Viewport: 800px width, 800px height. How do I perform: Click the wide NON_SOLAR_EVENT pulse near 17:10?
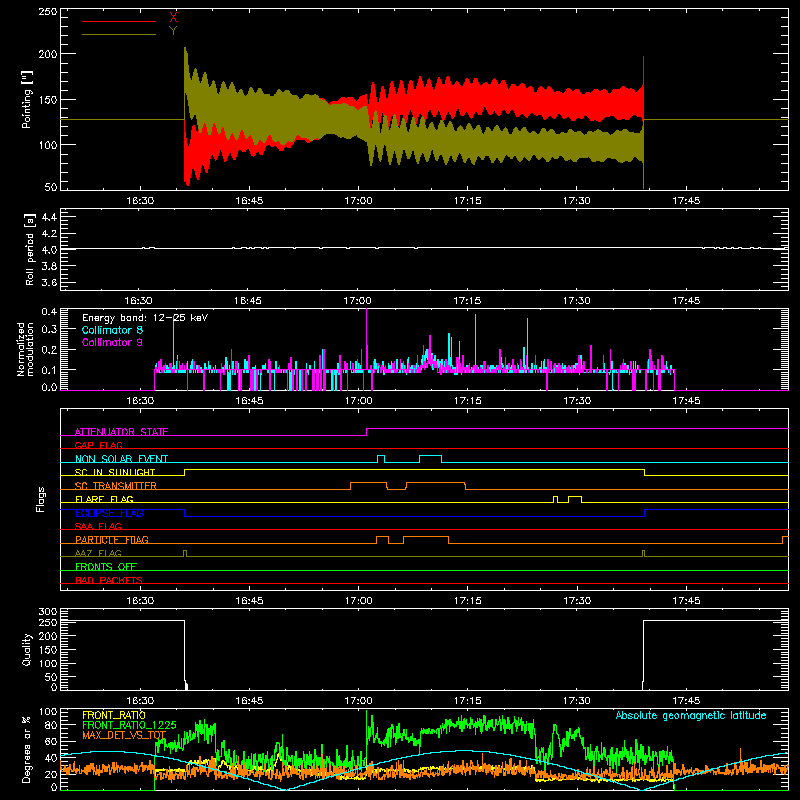pos(430,459)
